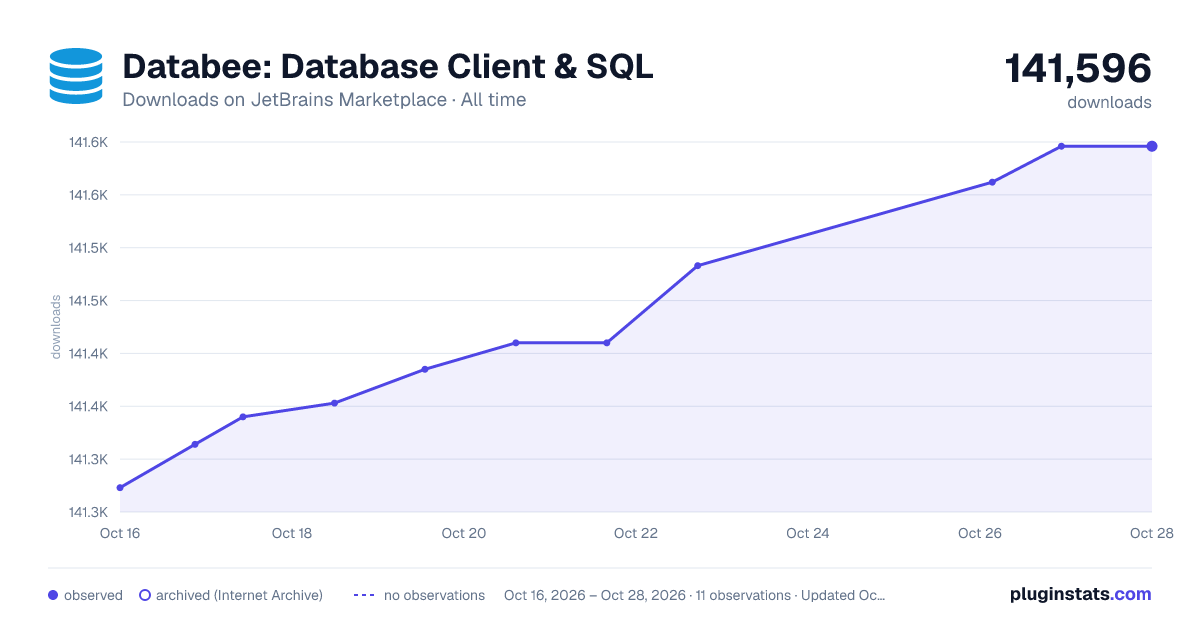Click the '11 observations' text in footer
Image resolution: width=1200 pixels, height=630 pixels.
741,595
